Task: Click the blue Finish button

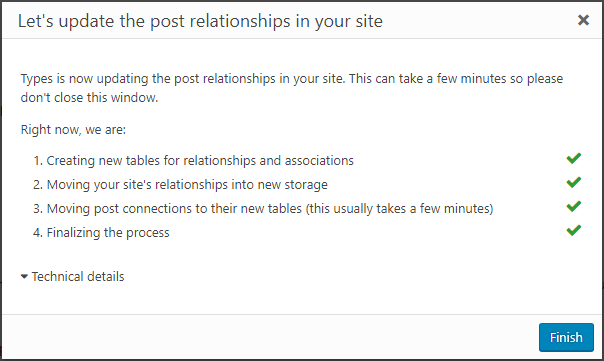Action: click(x=566, y=337)
